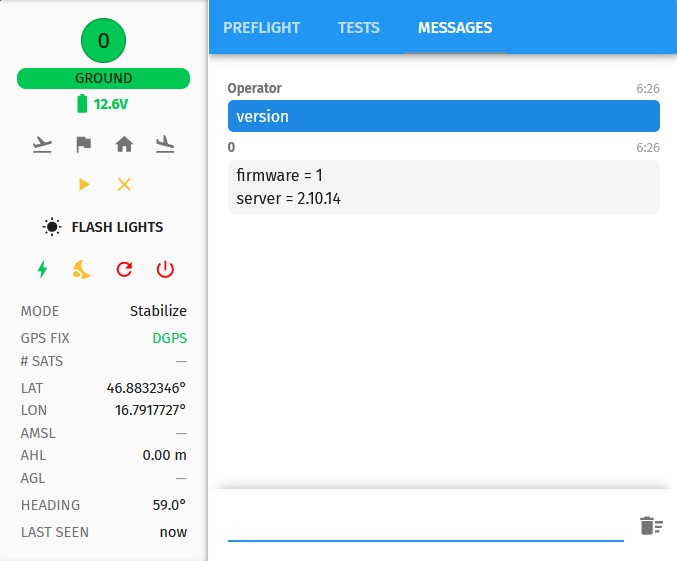Click the MODE label
Screen dimensions: 677x561
(x=40, y=311)
